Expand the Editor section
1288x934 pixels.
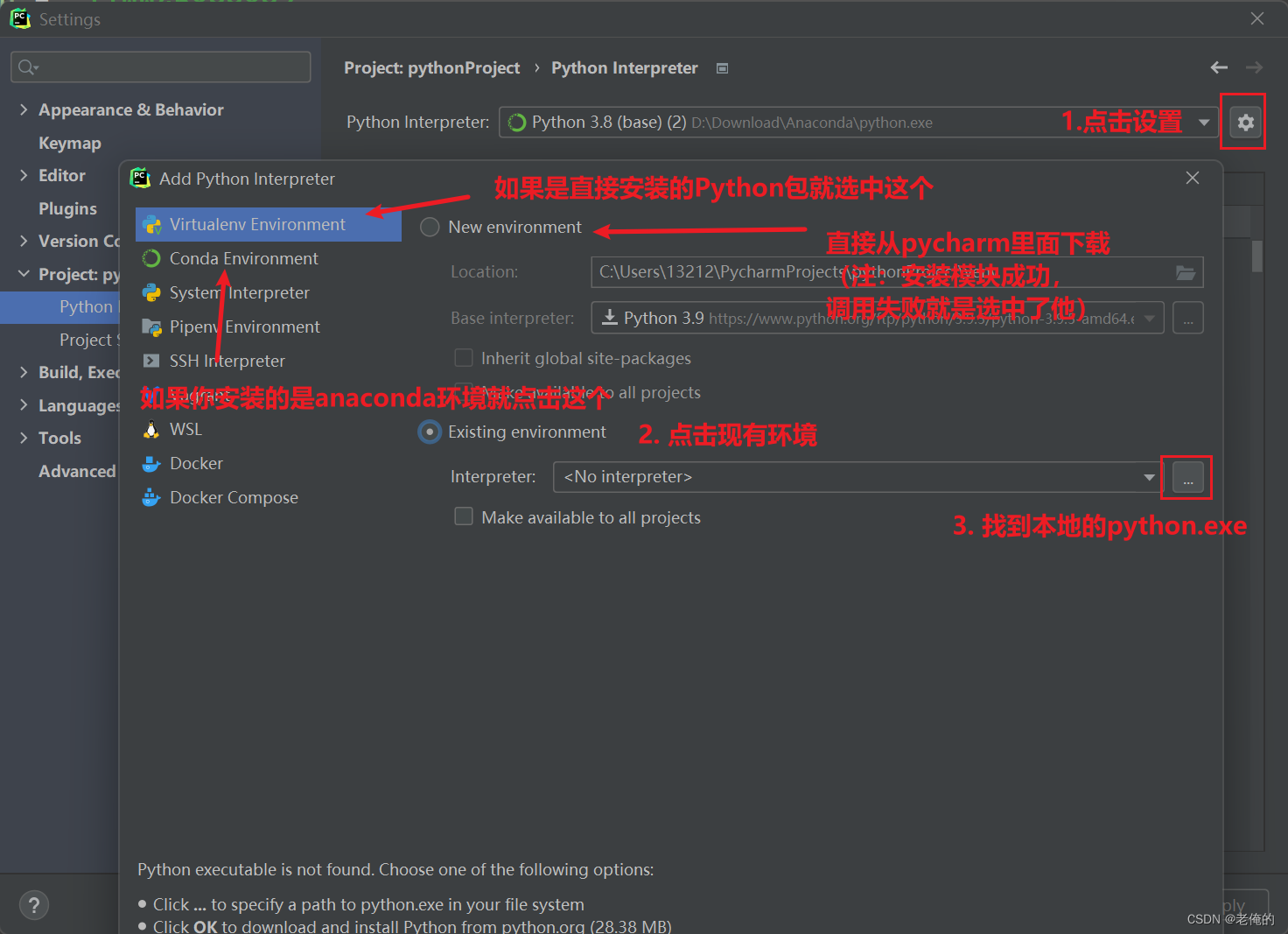click(24, 175)
